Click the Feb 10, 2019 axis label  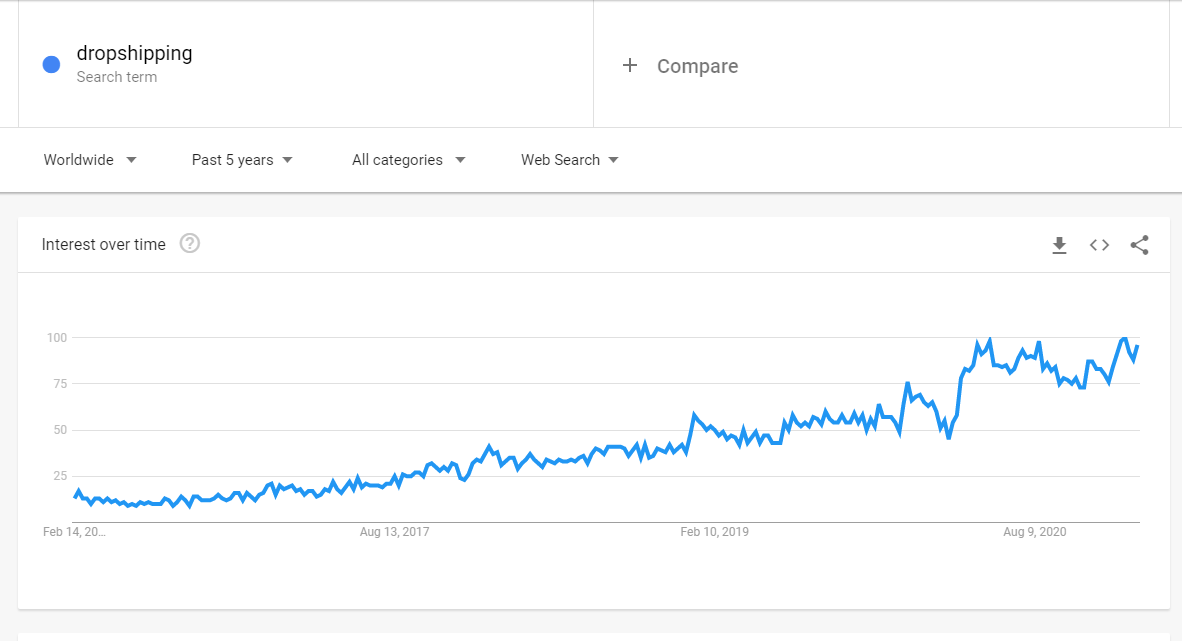click(x=714, y=531)
